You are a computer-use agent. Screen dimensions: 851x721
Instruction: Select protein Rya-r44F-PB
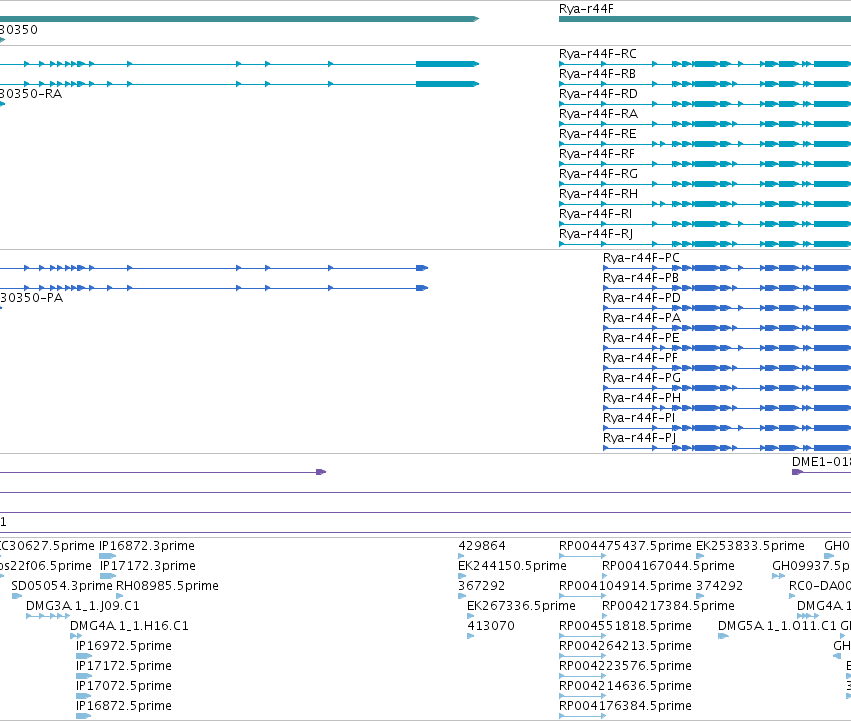coord(641,278)
